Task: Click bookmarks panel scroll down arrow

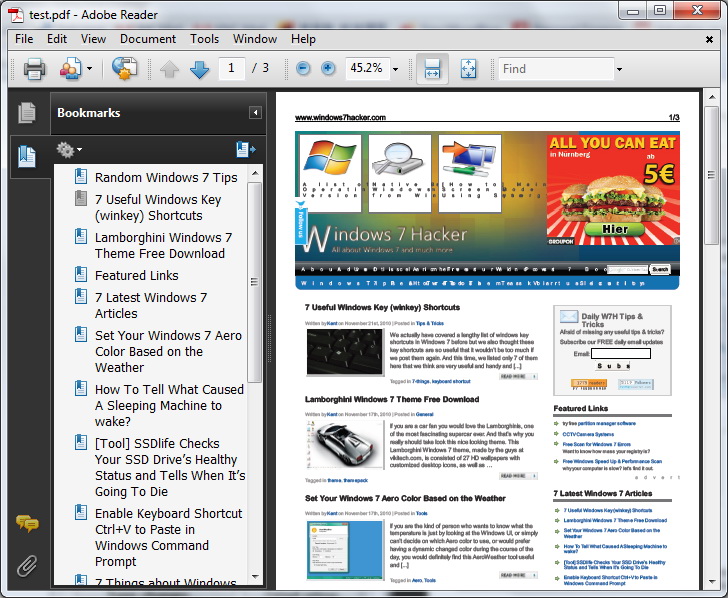Action: pos(255,577)
